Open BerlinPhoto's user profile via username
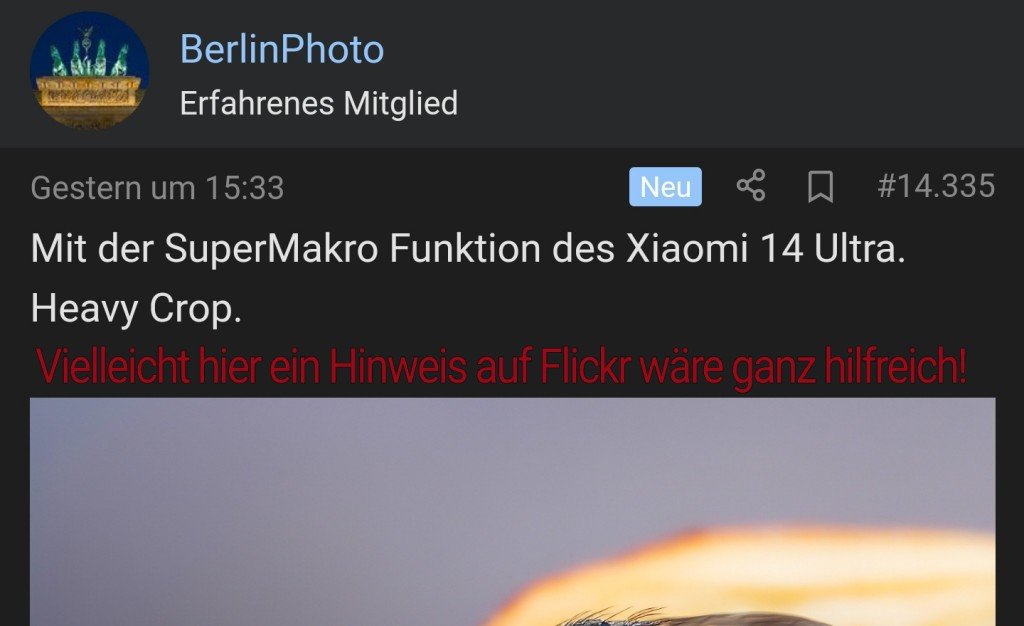 pyautogui.click(x=282, y=49)
